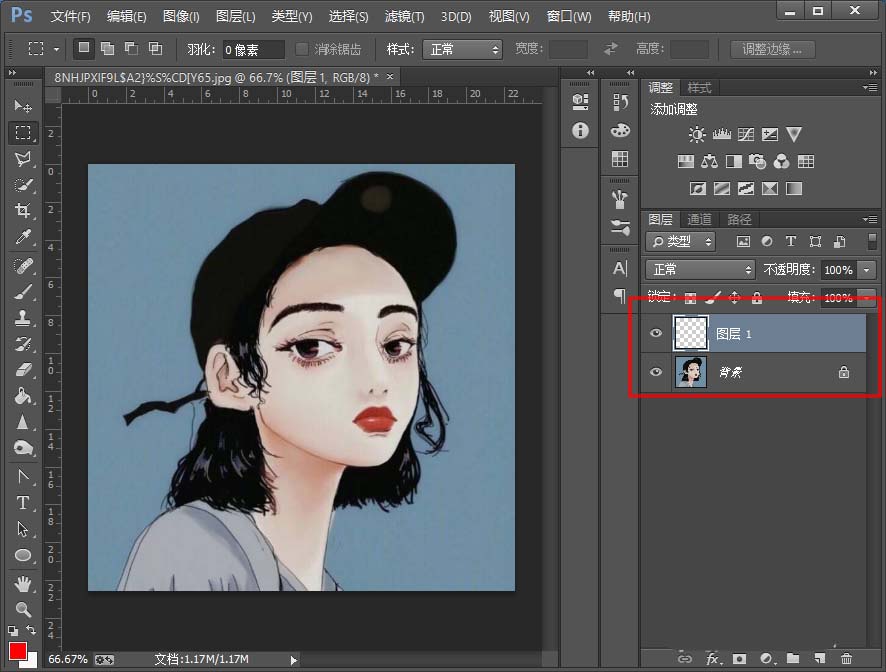Hide the 图层 1 layer visibility eye
Screen dimensions: 886x672
point(656,334)
